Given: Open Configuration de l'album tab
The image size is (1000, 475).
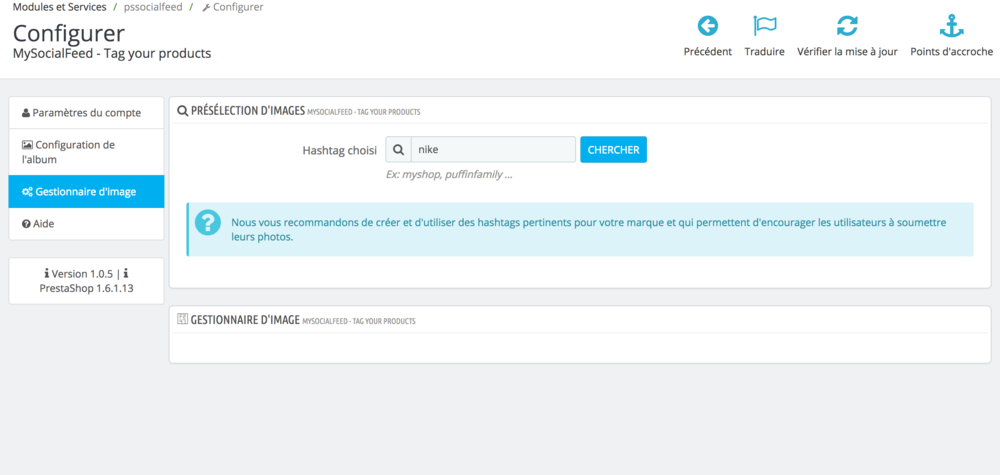Looking at the screenshot, I should click(86, 152).
